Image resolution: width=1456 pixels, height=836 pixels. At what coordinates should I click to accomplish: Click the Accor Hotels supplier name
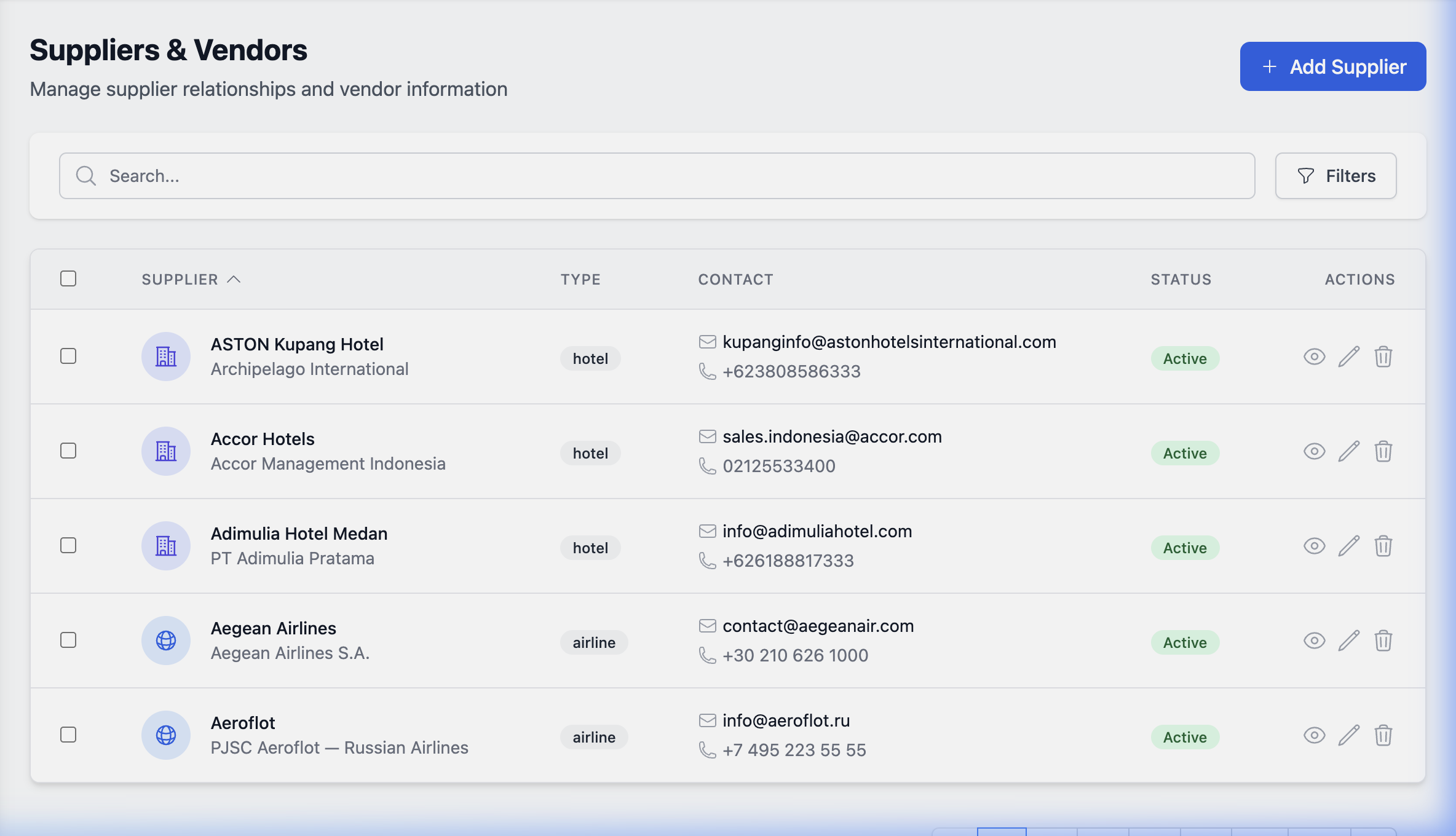pyautogui.click(x=263, y=439)
